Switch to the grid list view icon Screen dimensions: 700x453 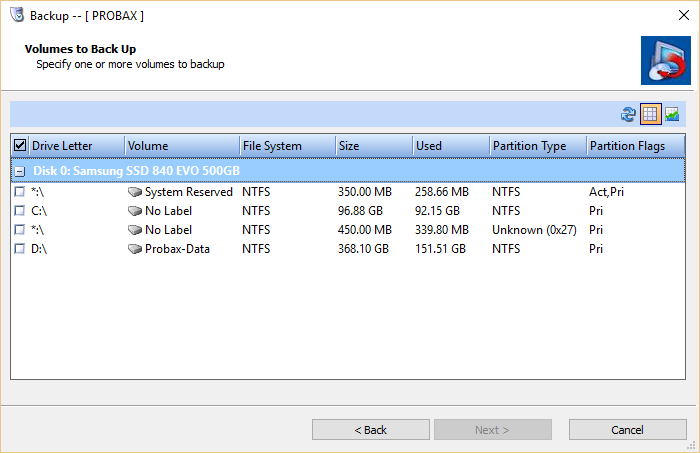click(x=650, y=114)
